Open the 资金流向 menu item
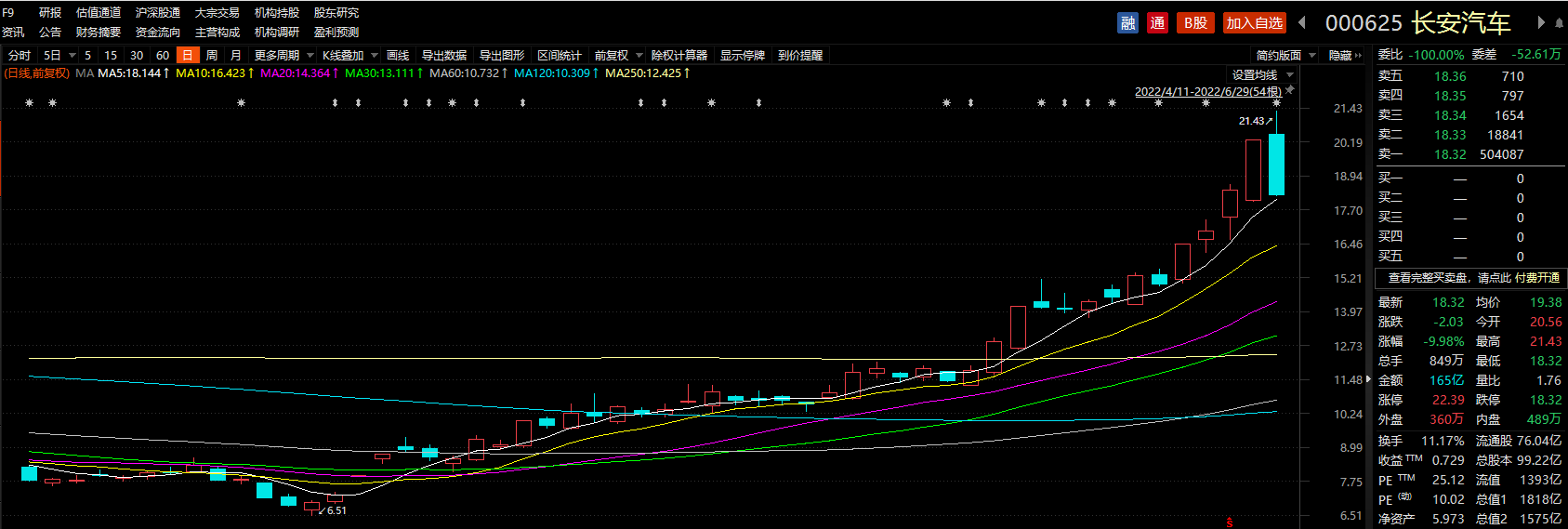This screenshot has height=529, width=1568. [x=157, y=33]
